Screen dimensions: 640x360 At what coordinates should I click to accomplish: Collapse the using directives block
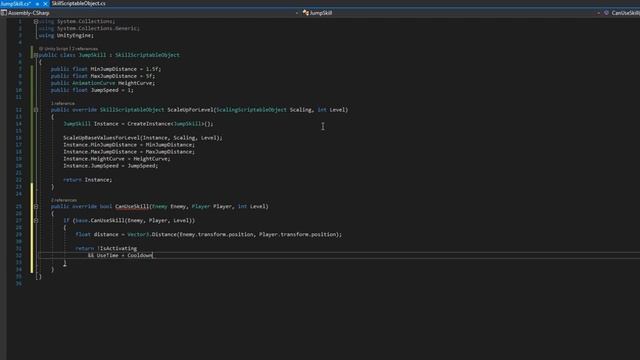pyautogui.click(x=36, y=21)
